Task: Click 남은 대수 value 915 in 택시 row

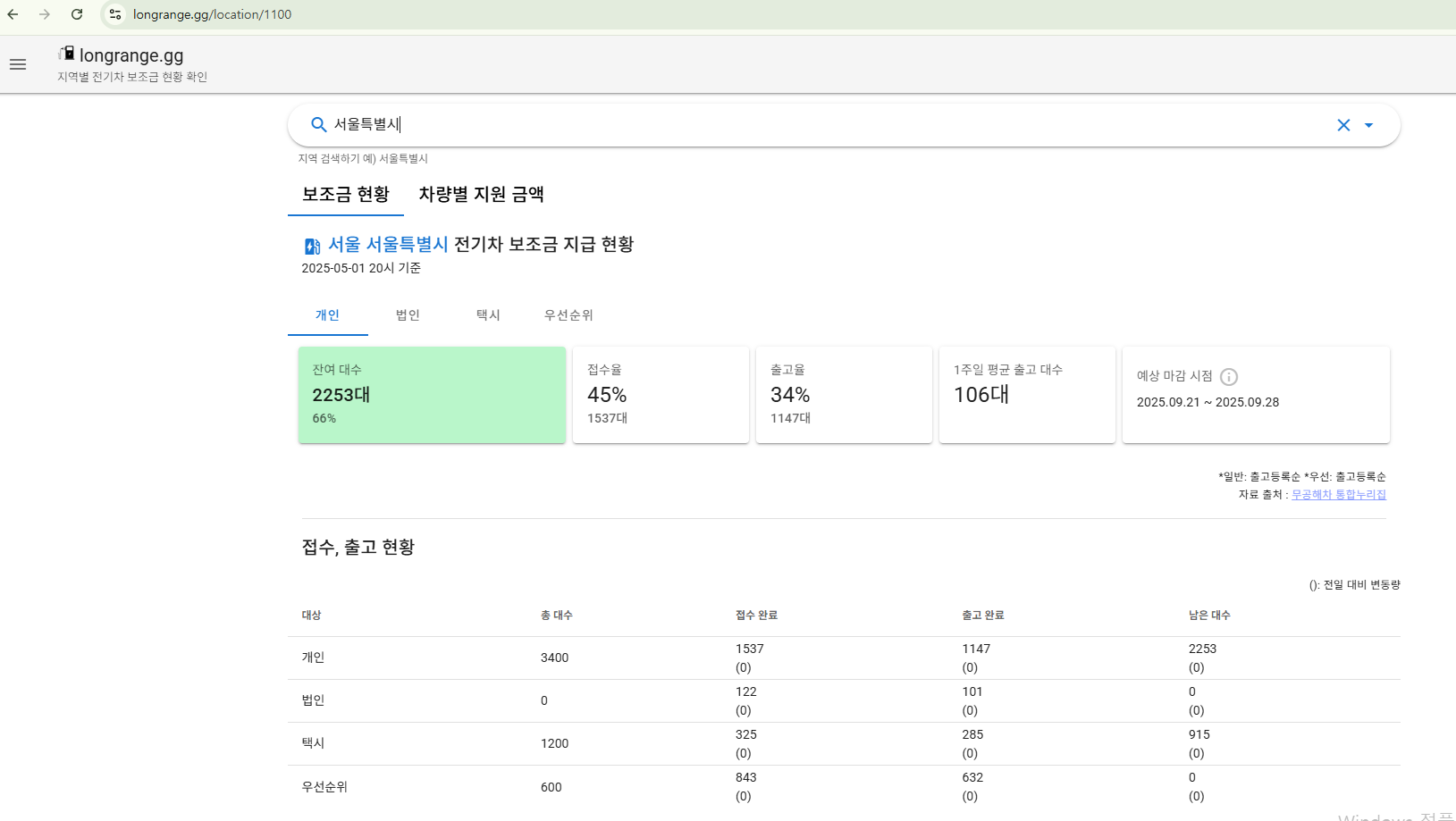Action: [1199, 734]
